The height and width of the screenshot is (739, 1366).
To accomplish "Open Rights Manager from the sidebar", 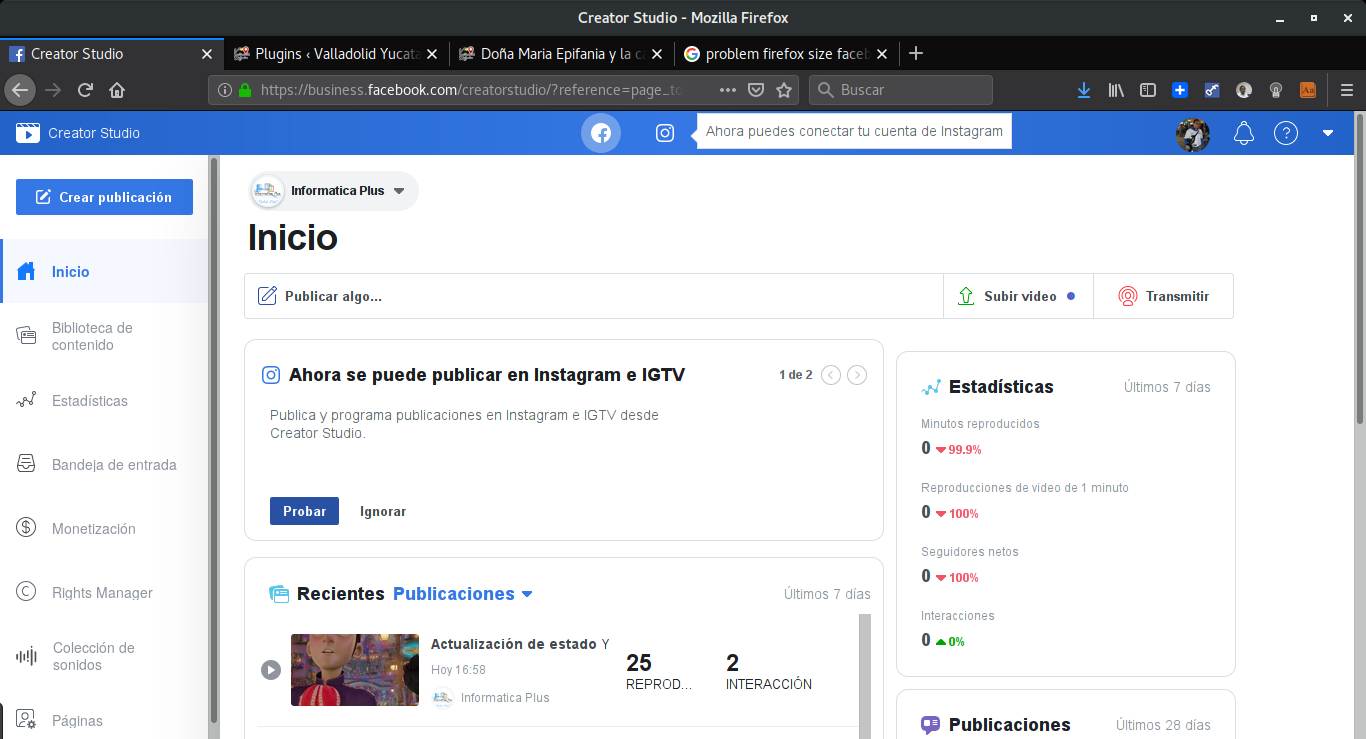I will 100,592.
